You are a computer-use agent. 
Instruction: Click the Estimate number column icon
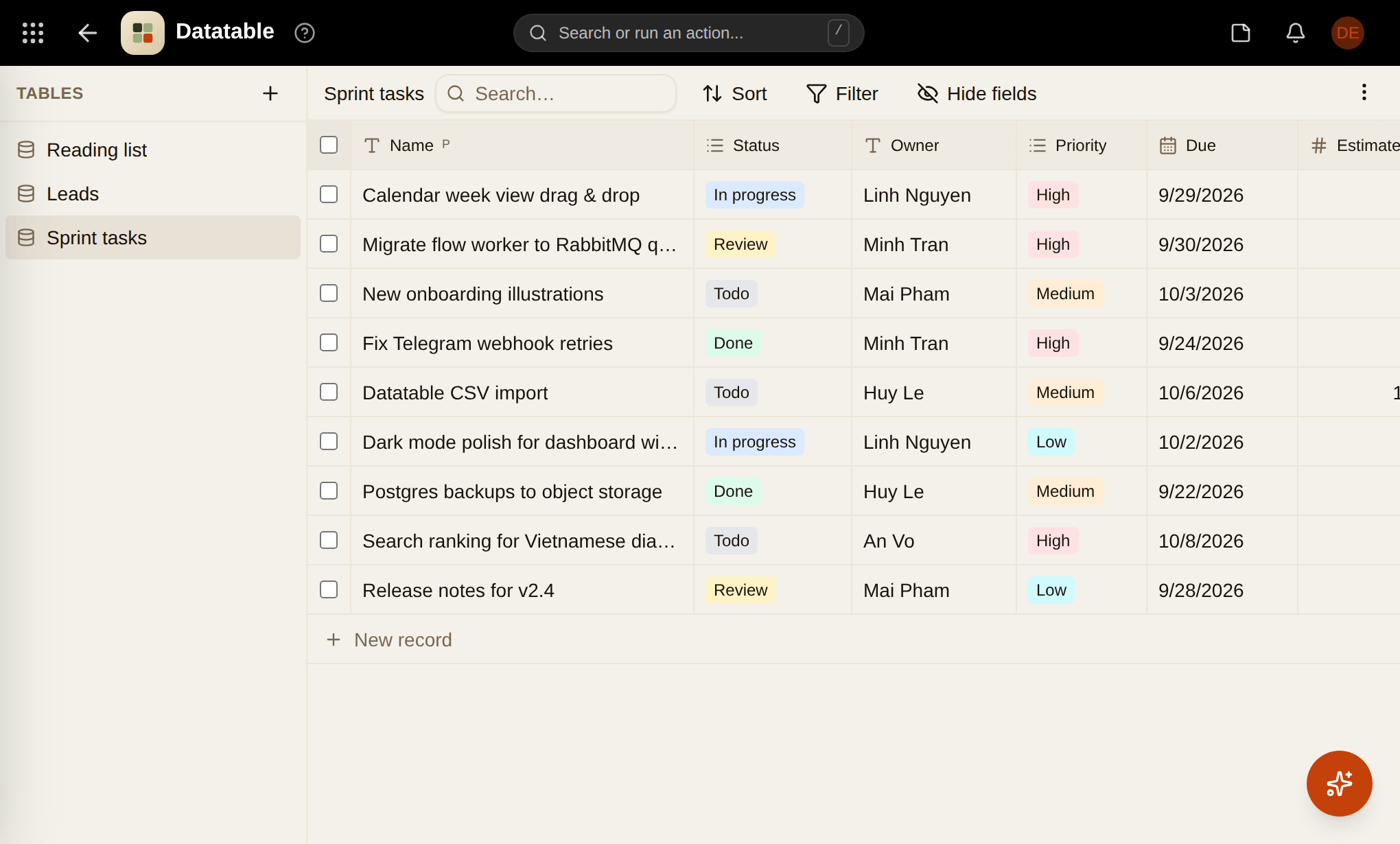[x=1319, y=145]
